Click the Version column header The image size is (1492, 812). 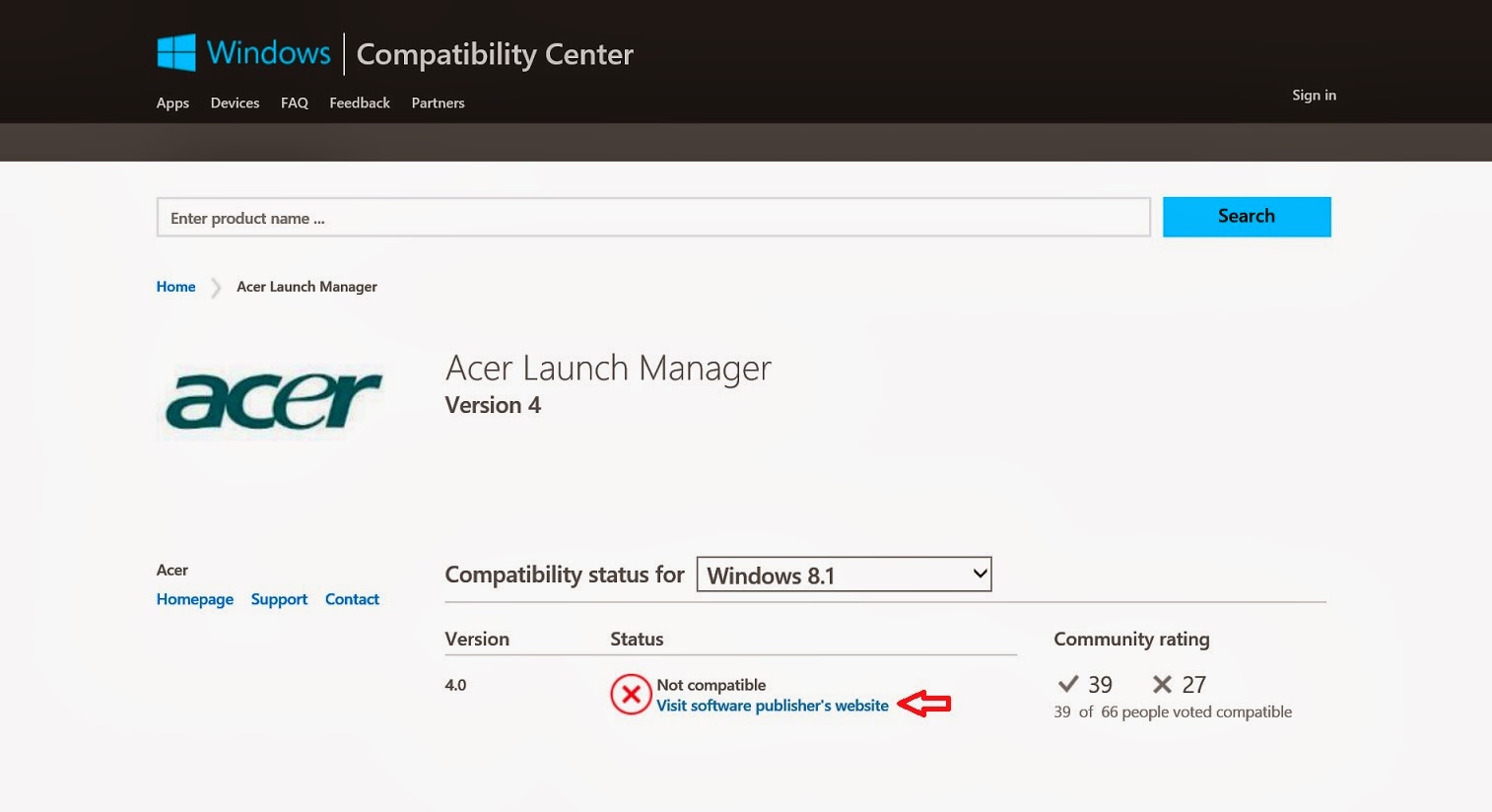pyautogui.click(x=477, y=639)
